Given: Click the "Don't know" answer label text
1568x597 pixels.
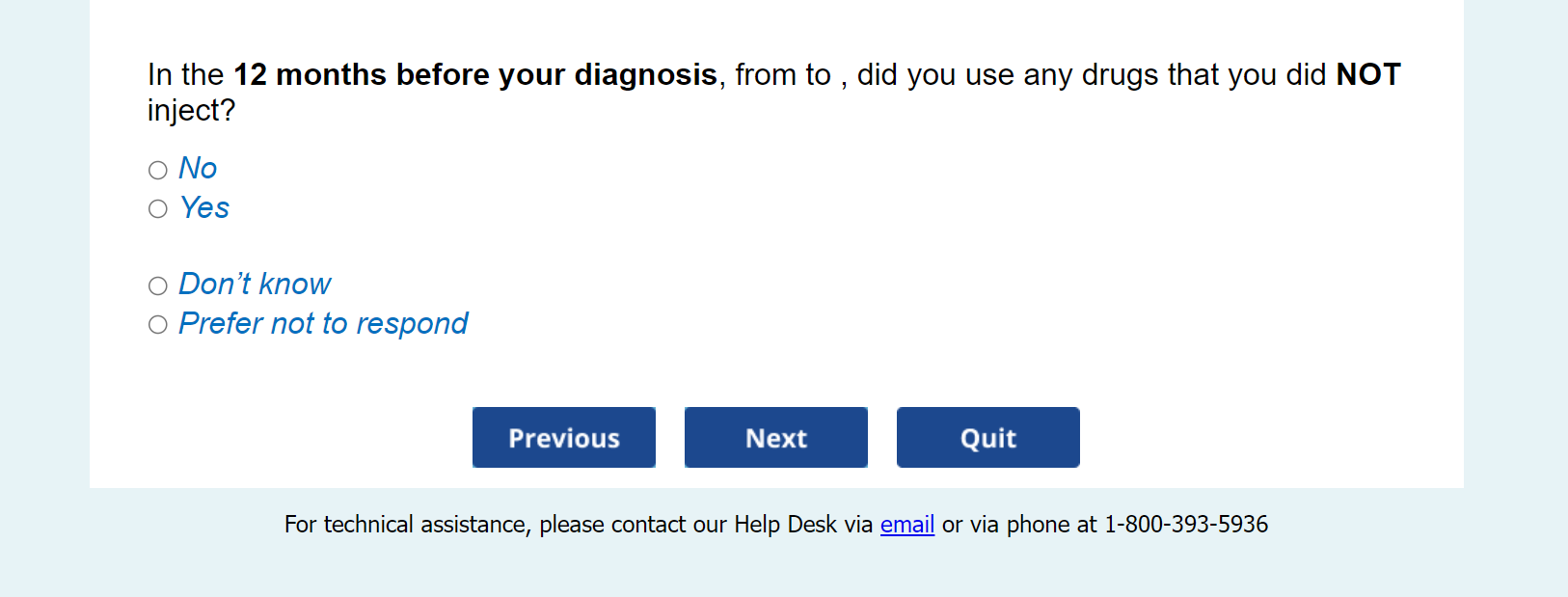Looking at the screenshot, I should (x=255, y=285).
